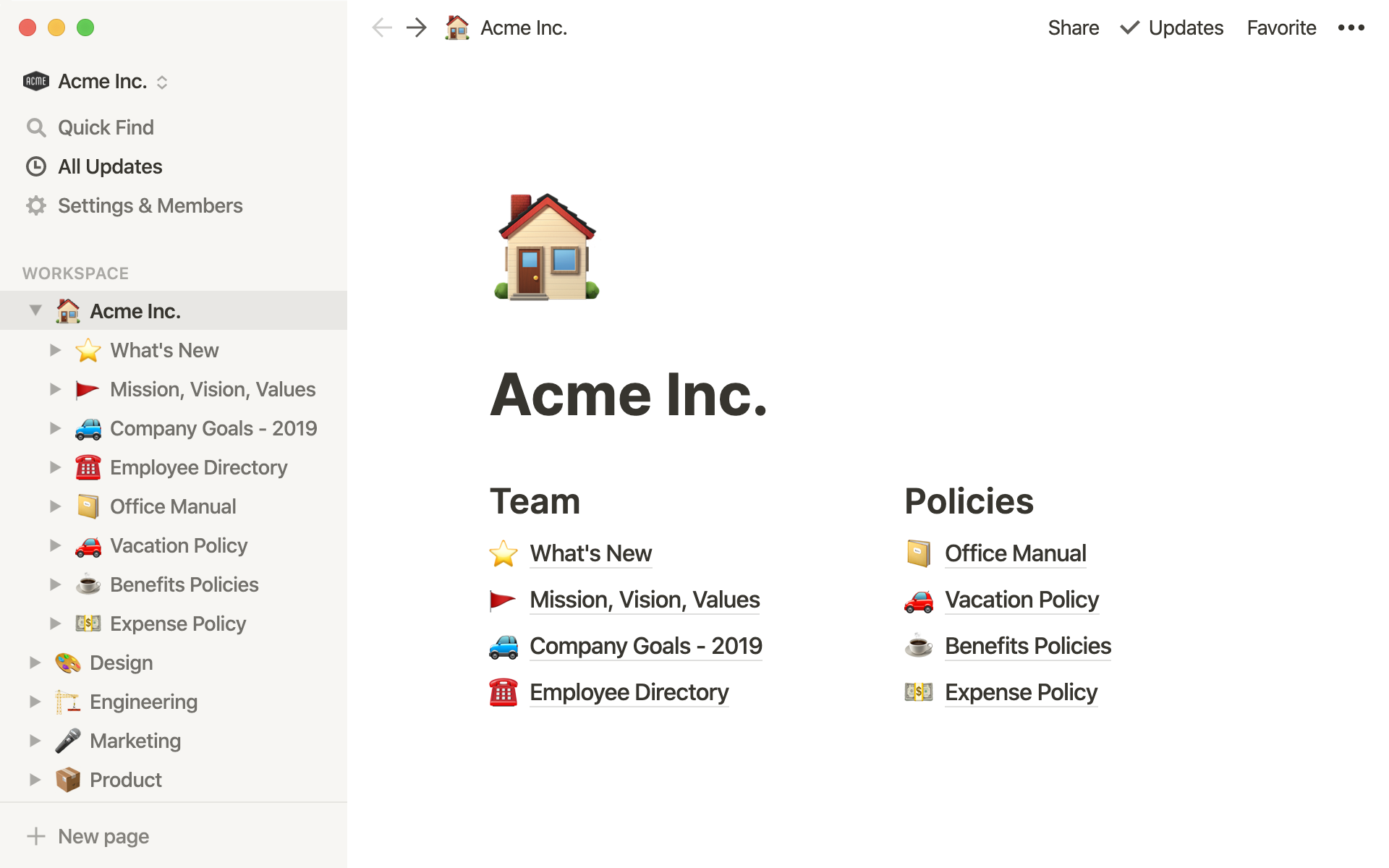Toggle Marketing section collapse arrow
This screenshot has width=1389, height=868.
(34, 740)
